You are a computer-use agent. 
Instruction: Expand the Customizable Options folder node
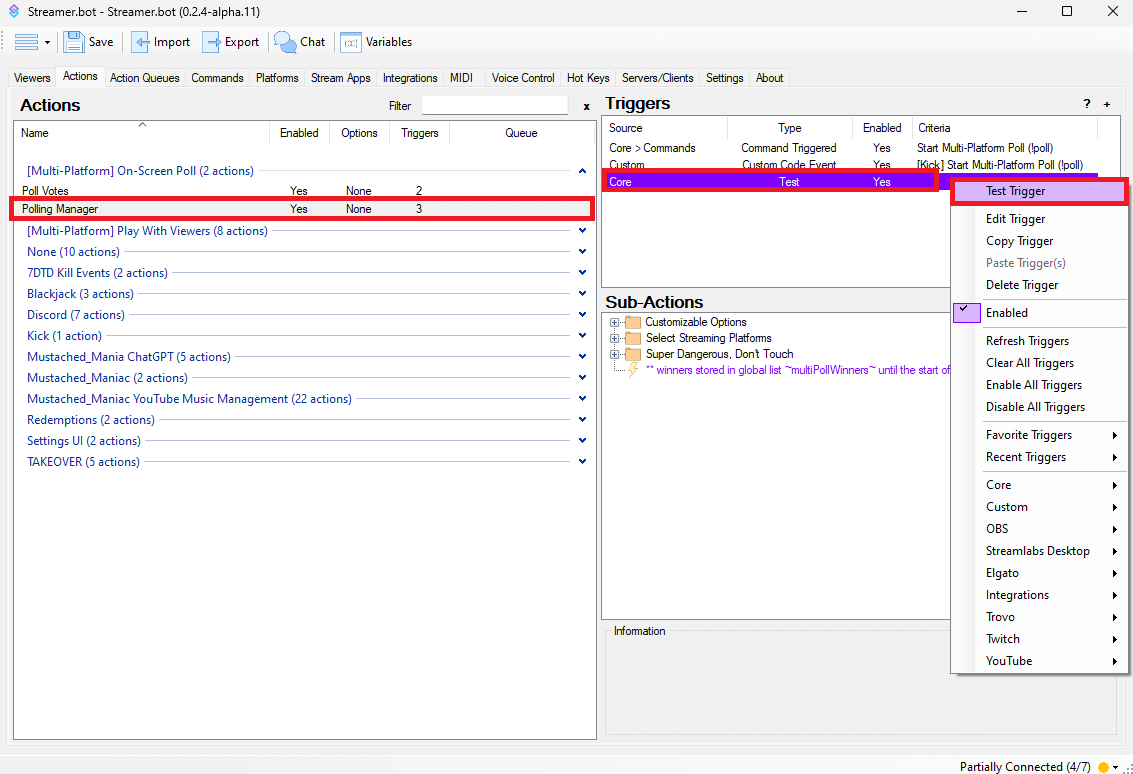tap(615, 322)
